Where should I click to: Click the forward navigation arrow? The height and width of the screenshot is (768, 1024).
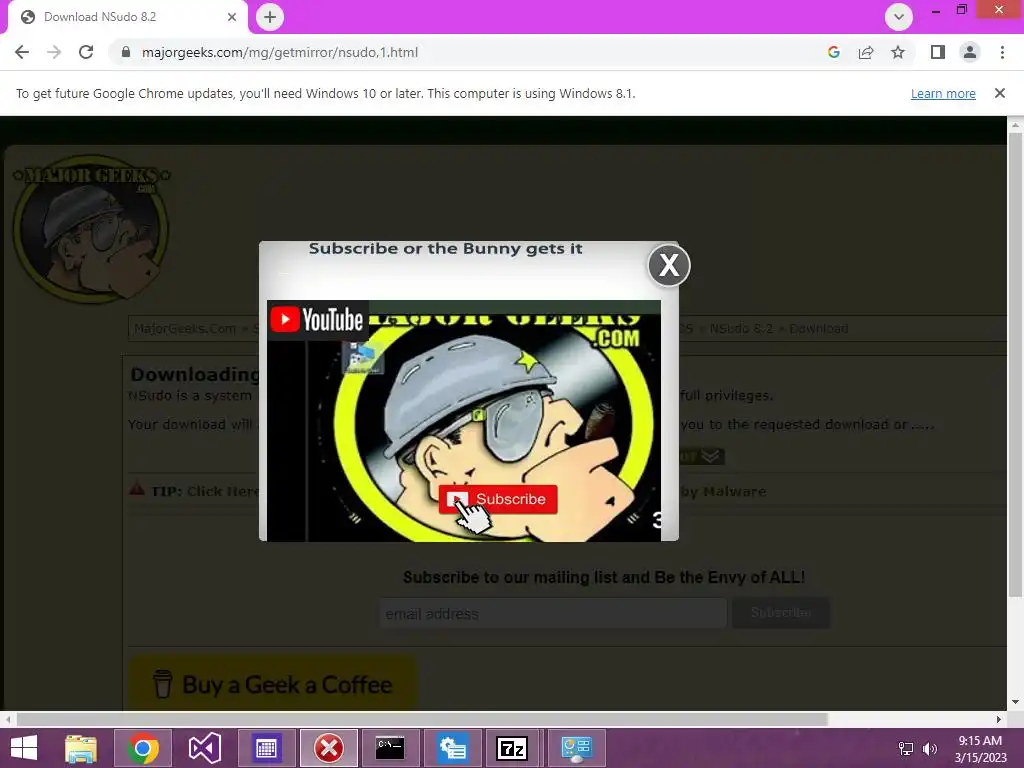pyautogui.click(x=54, y=52)
